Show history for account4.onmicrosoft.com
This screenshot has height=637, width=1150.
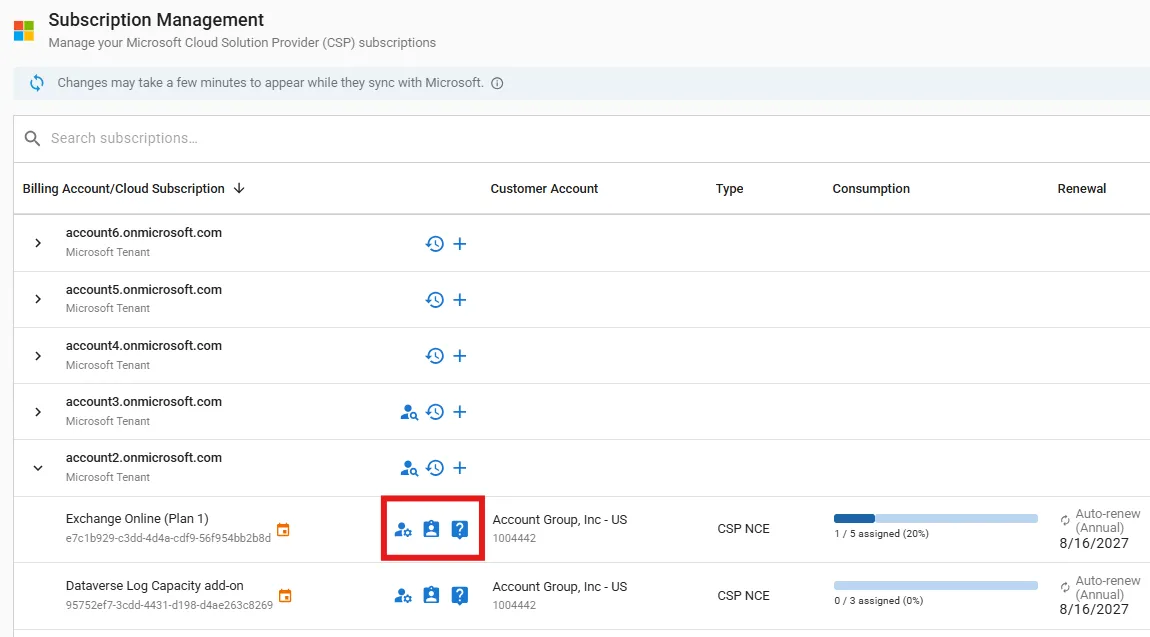[x=435, y=356]
